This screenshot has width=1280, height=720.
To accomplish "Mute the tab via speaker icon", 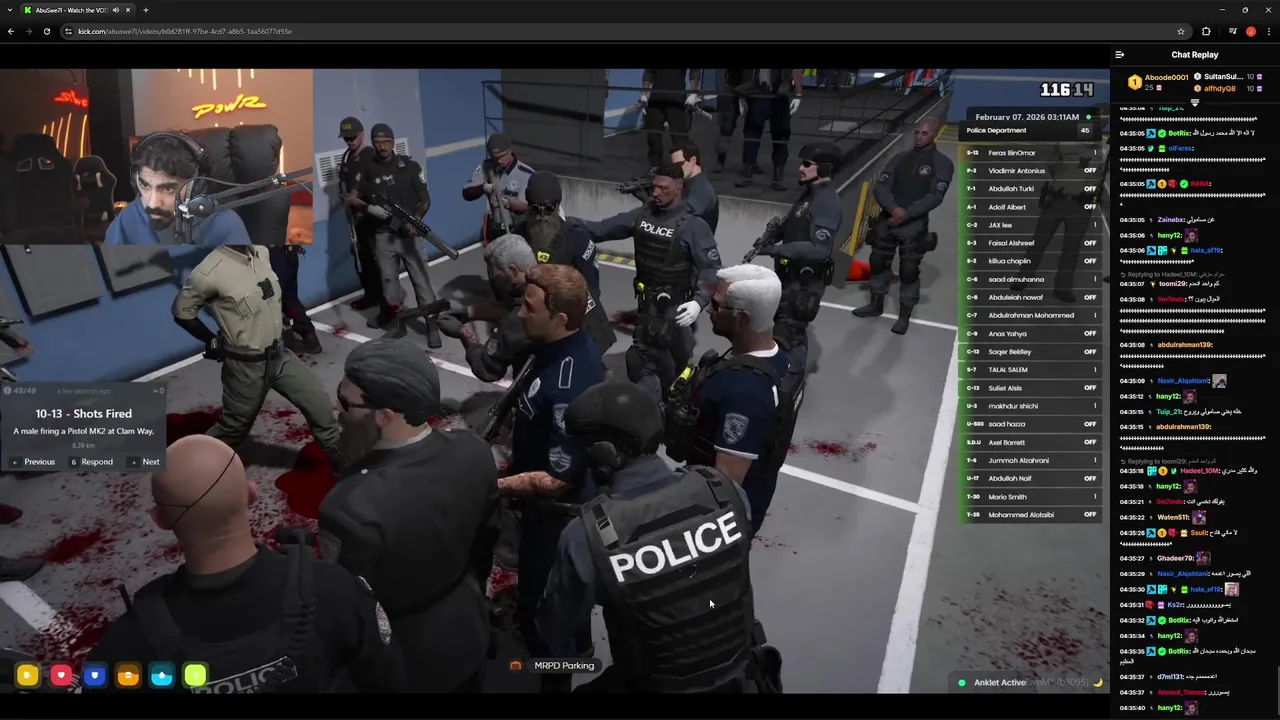I will [115, 10].
